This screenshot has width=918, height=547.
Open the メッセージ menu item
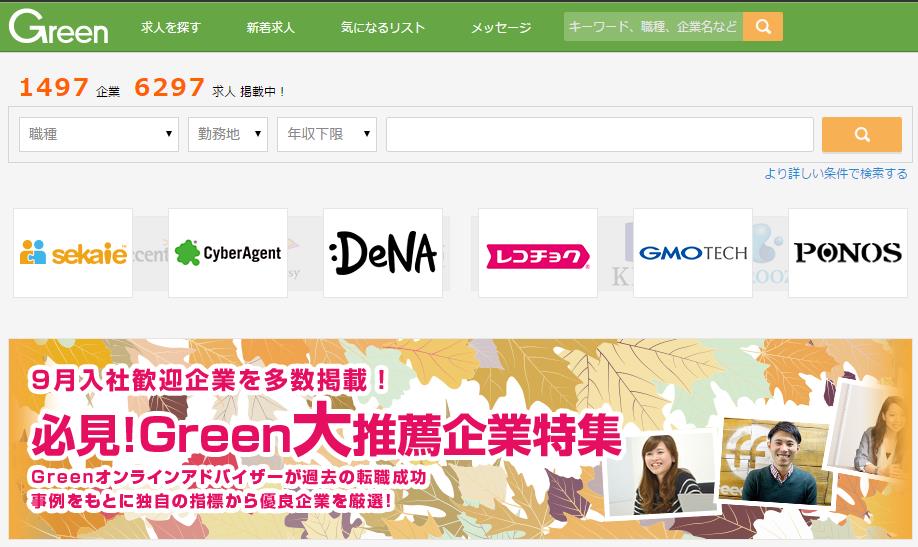coord(501,27)
